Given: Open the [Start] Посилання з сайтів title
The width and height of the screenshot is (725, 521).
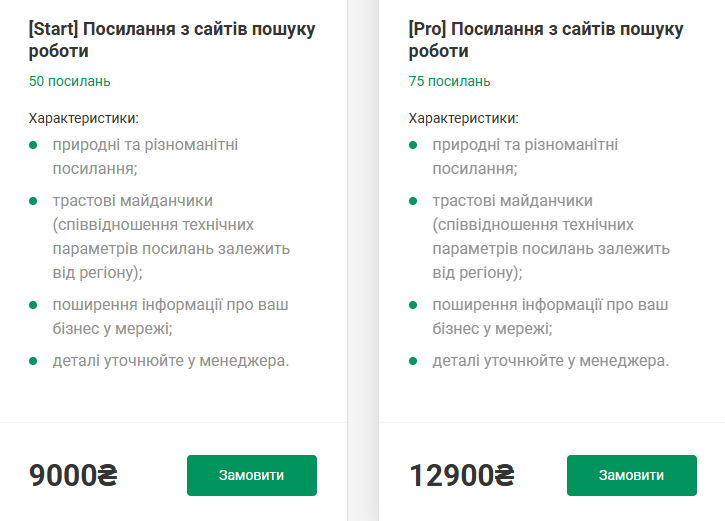Looking at the screenshot, I should point(172,40).
